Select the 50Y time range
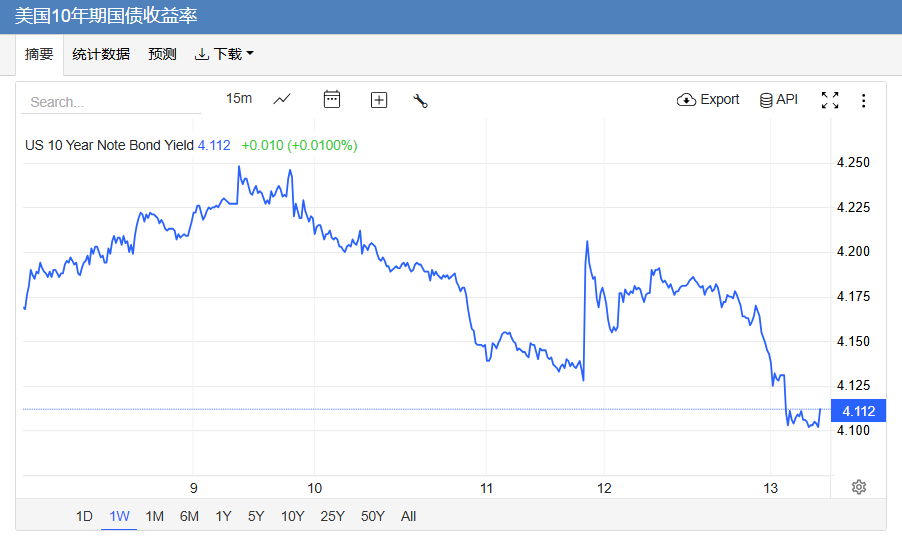 (373, 516)
